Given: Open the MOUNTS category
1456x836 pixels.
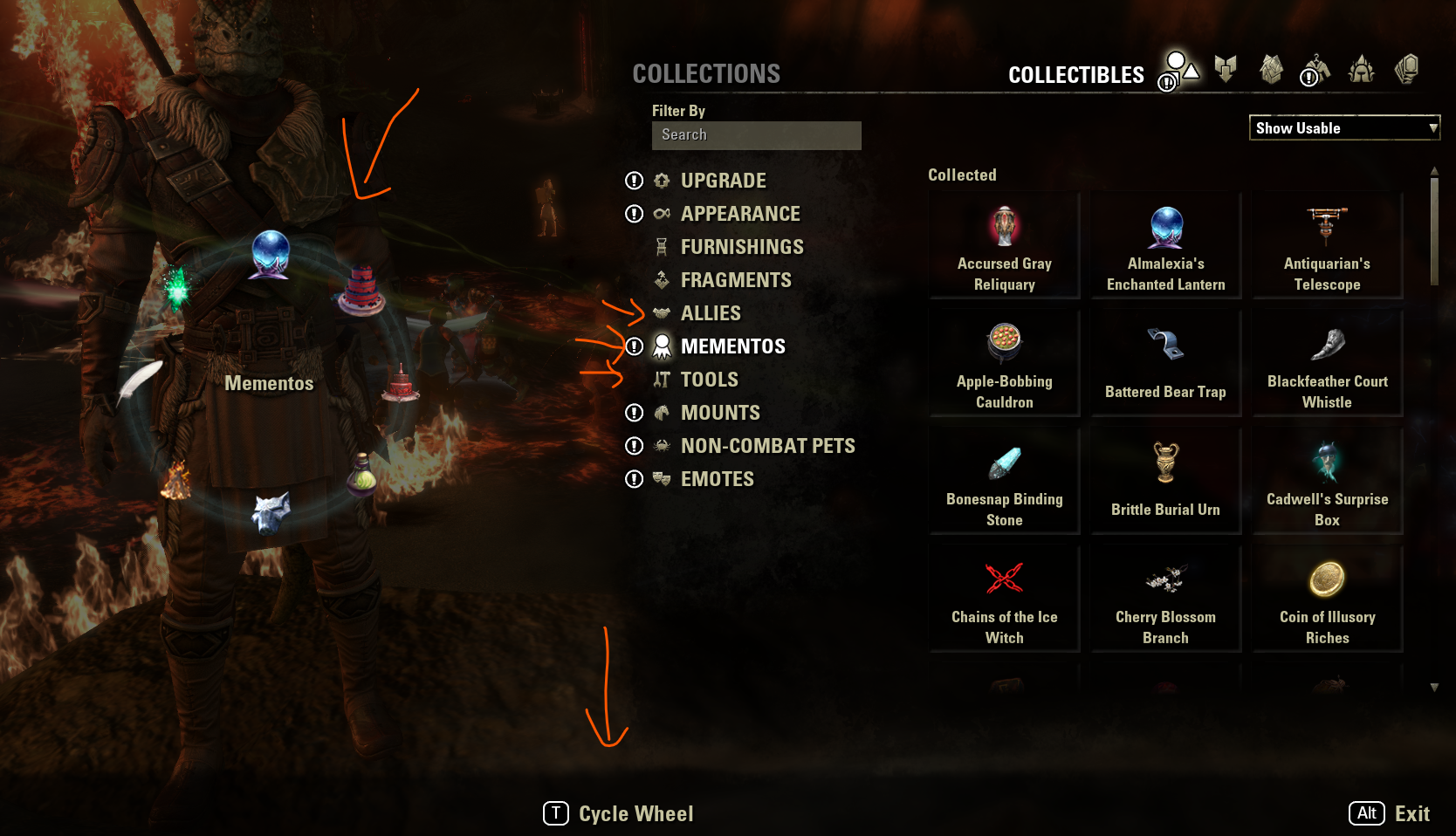Looking at the screenshot, I should (x=719, y=413).
